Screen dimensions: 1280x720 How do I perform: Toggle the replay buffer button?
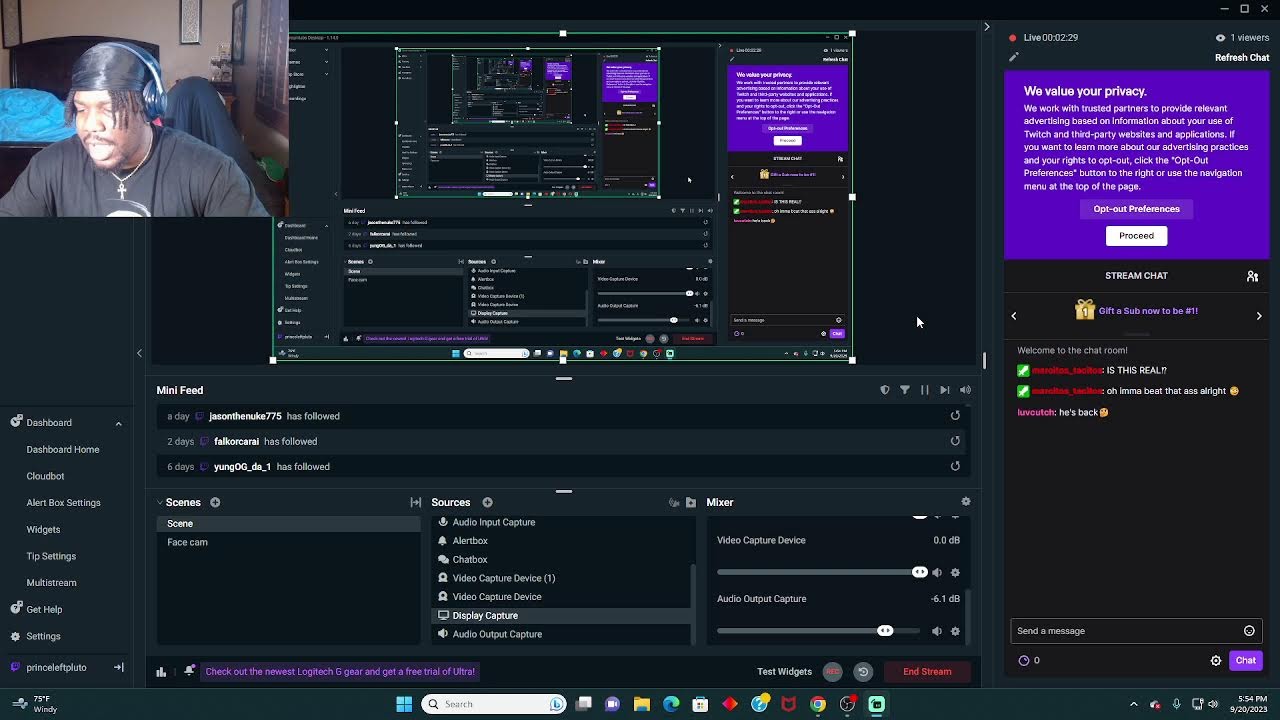[863, 672]
